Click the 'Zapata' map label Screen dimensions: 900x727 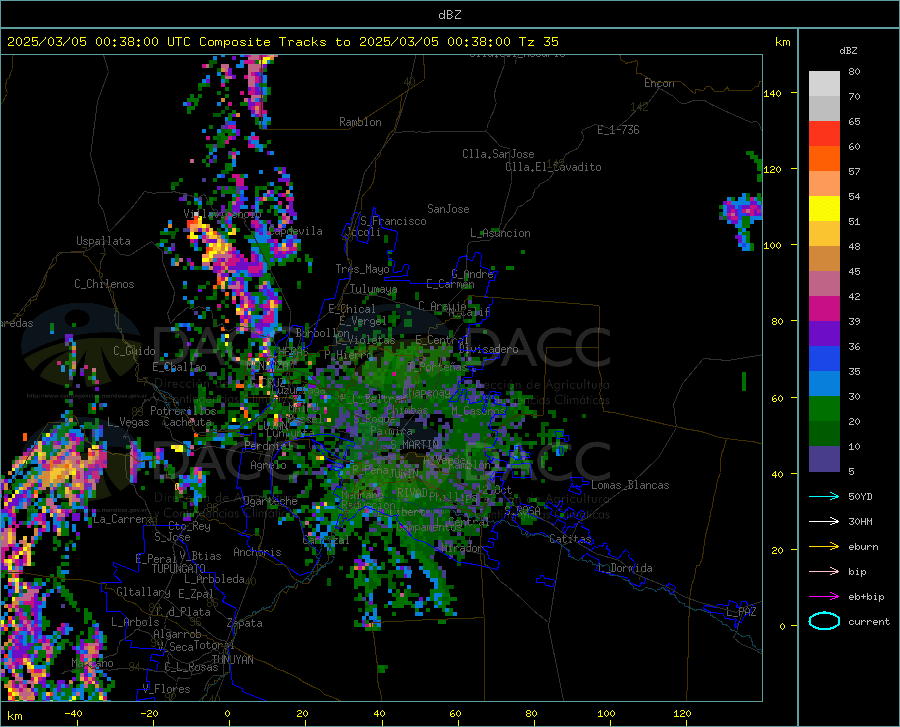click(x=245, y=623)
